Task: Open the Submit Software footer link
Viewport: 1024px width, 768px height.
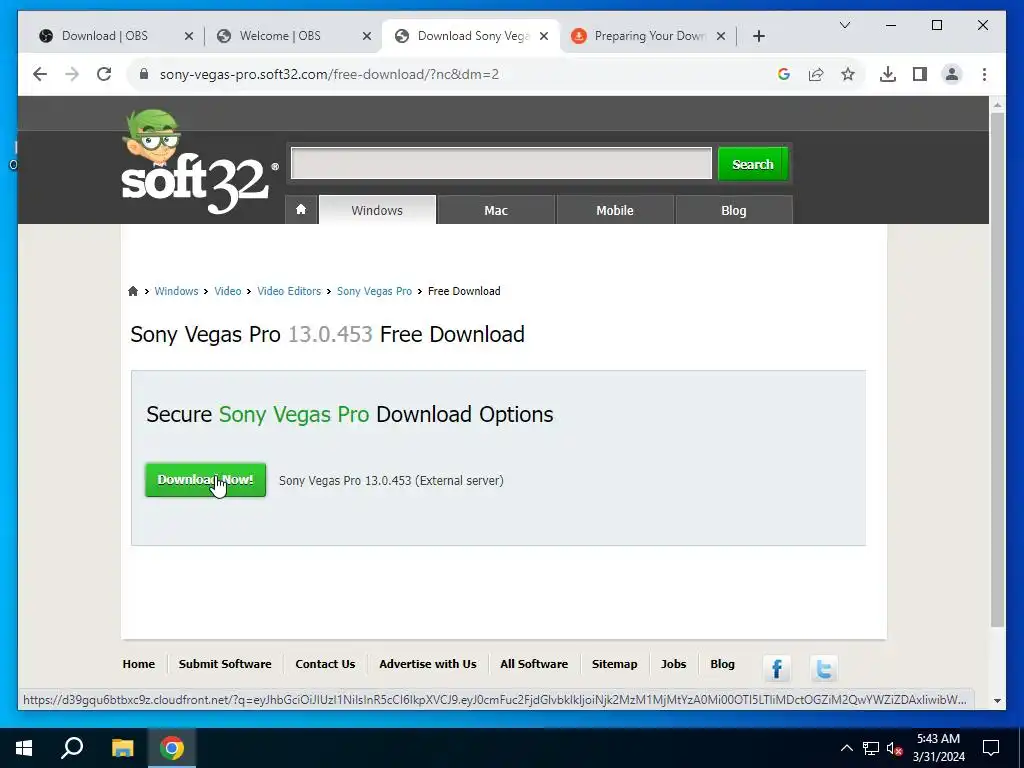Action: point(225,664)
